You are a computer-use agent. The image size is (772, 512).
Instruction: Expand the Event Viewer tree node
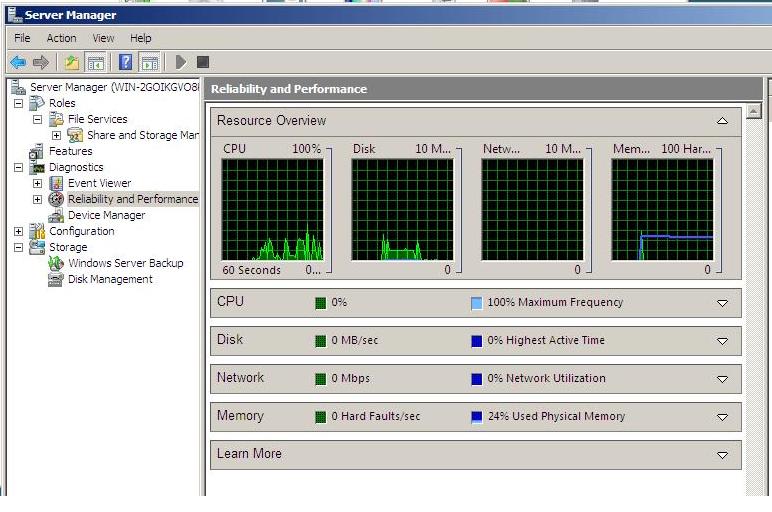click(x=37, y=183)
